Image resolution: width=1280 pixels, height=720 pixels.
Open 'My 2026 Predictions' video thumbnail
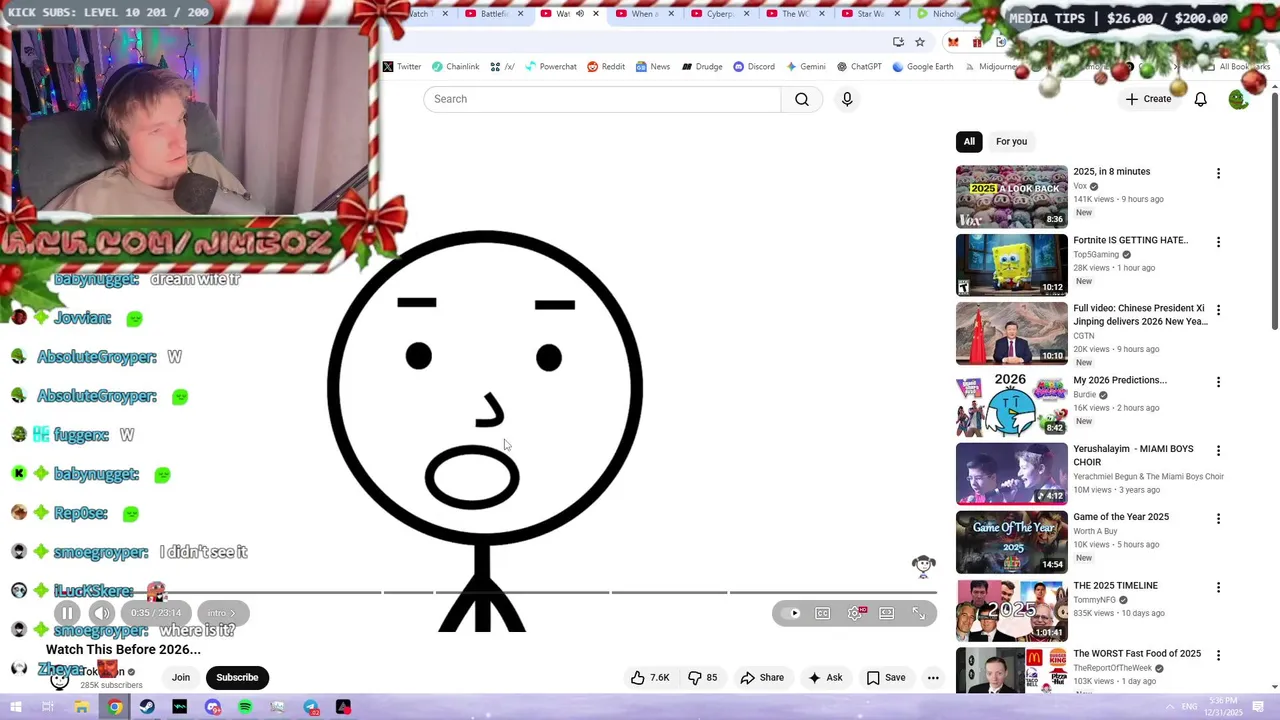coord(1011,404)
